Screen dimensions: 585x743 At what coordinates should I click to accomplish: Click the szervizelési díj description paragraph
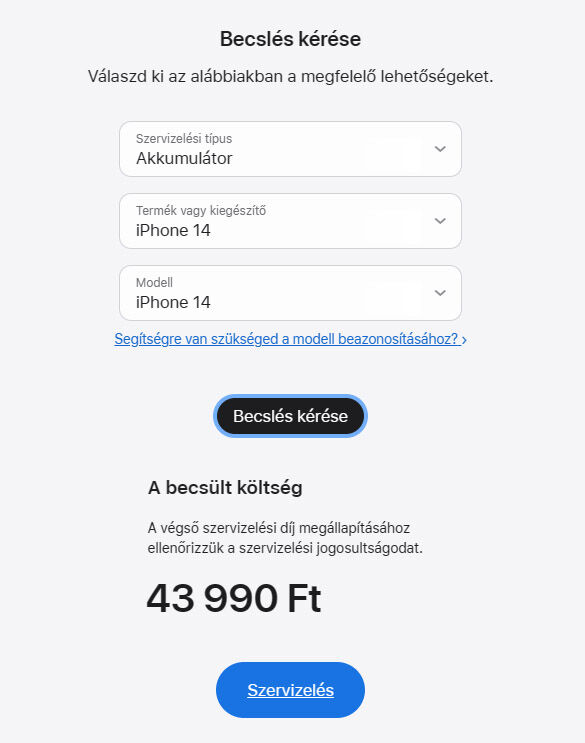(285, 538)
